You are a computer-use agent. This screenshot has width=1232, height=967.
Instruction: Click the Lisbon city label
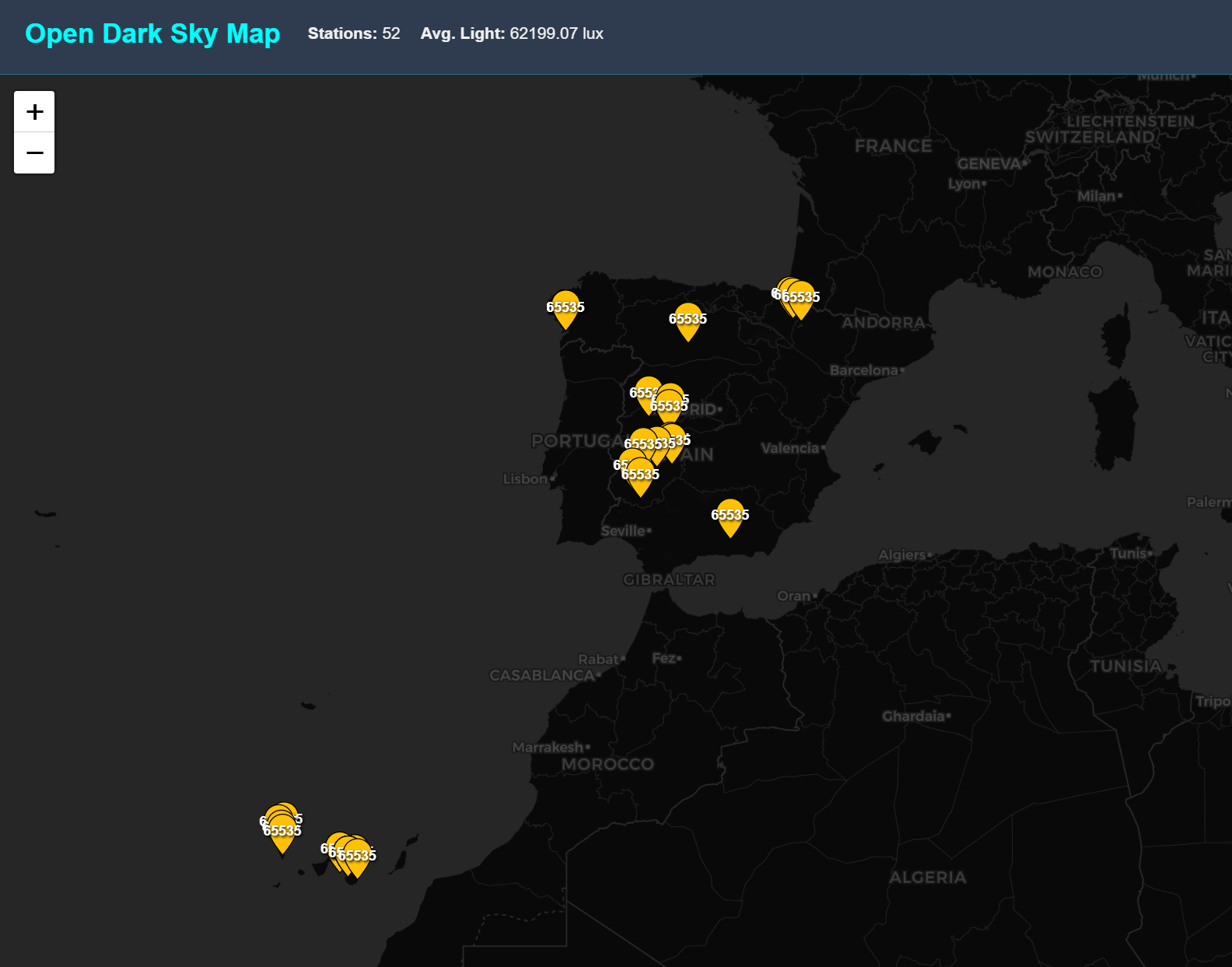pyautogui.click(x=526, y=479)
